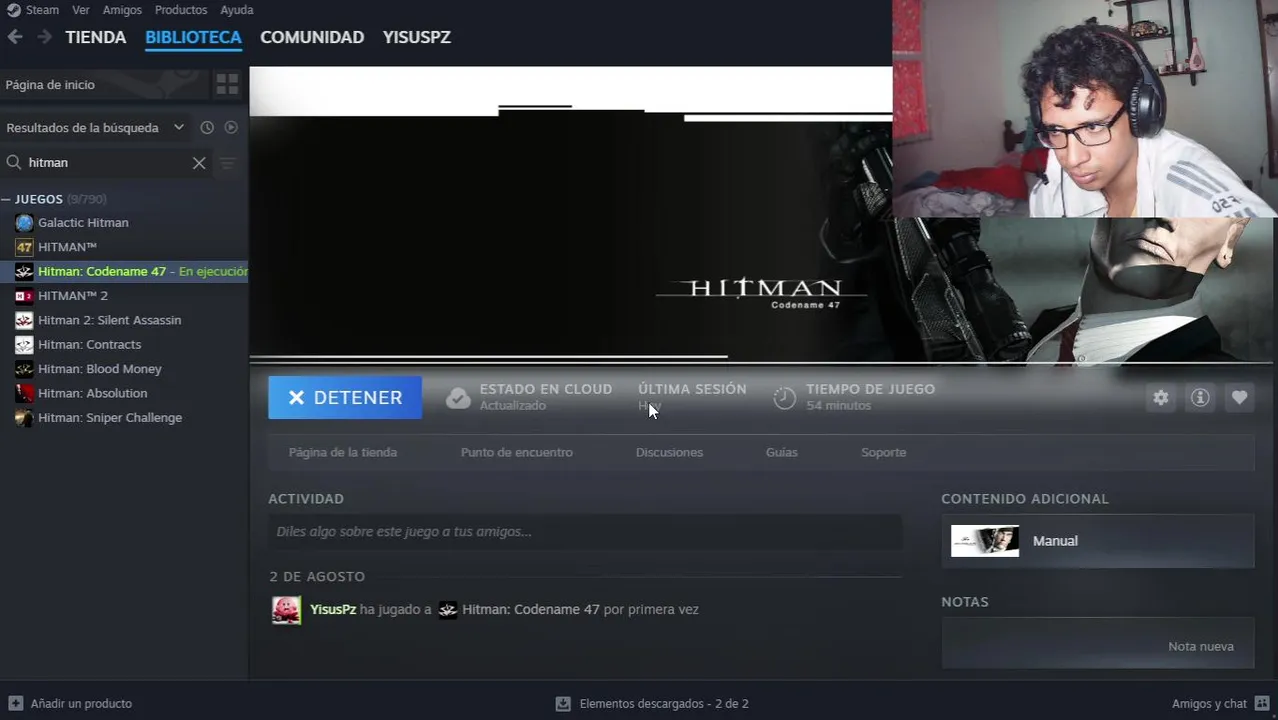
Task: Switch to the BIBLIOTECA tab
Action: [193, 37]
